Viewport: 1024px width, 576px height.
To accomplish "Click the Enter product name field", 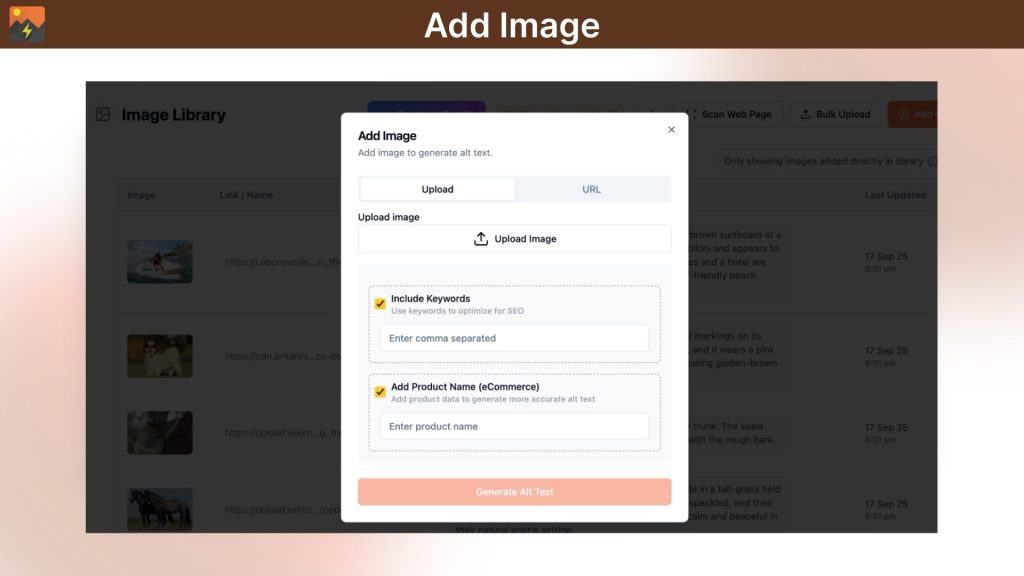I will coord(514,426).
